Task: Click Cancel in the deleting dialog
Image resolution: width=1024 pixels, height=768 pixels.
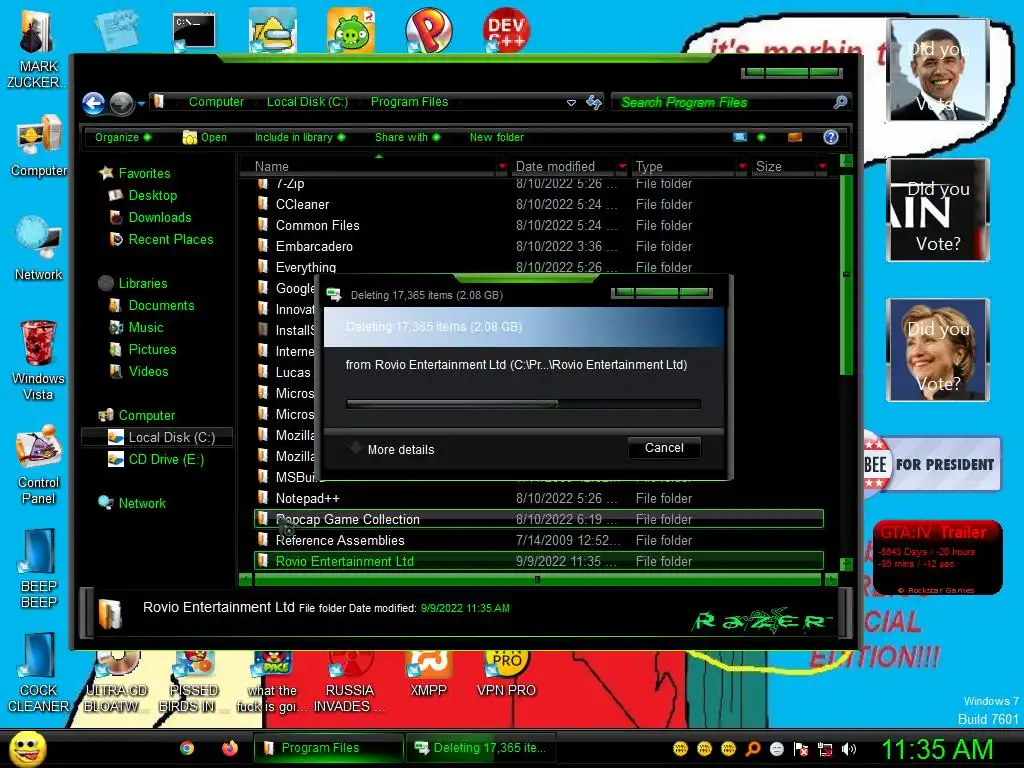Action: [x=664, y=448]
